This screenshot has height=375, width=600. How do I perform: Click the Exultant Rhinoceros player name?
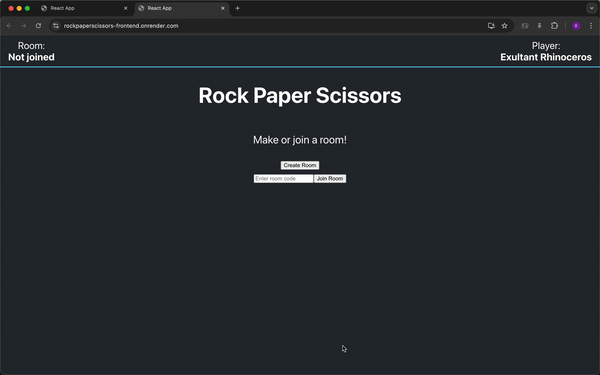tap(546, 57)
